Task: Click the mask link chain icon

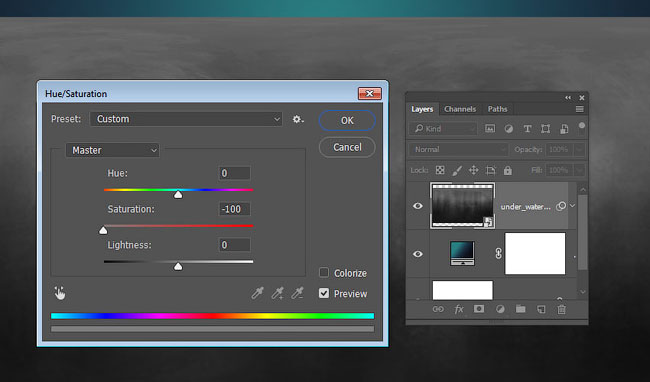Action: 498,253
